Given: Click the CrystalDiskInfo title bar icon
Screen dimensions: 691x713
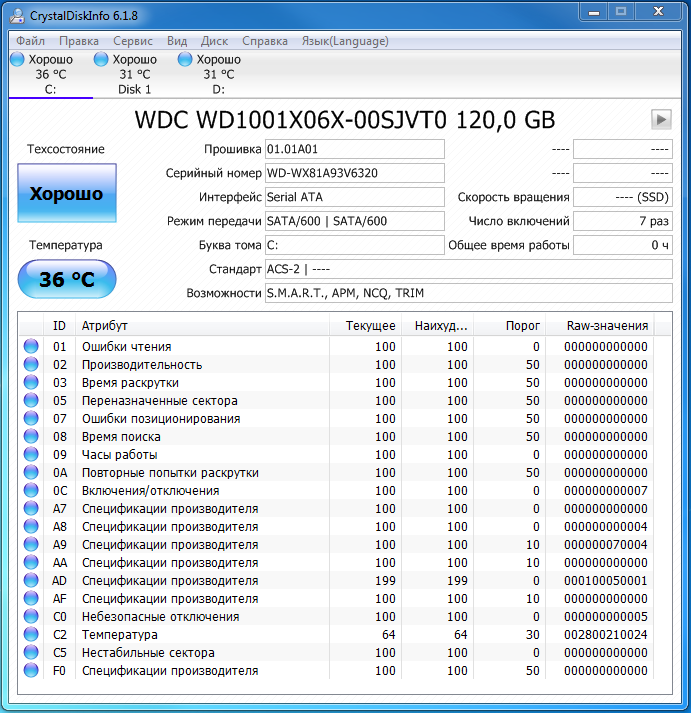Looking at the screenshot, I should coord(17,15).
